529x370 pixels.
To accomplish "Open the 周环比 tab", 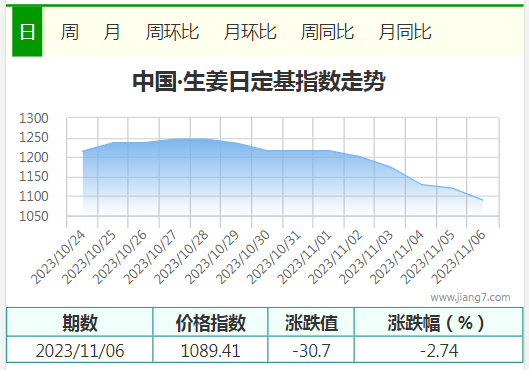I will 172,32.
